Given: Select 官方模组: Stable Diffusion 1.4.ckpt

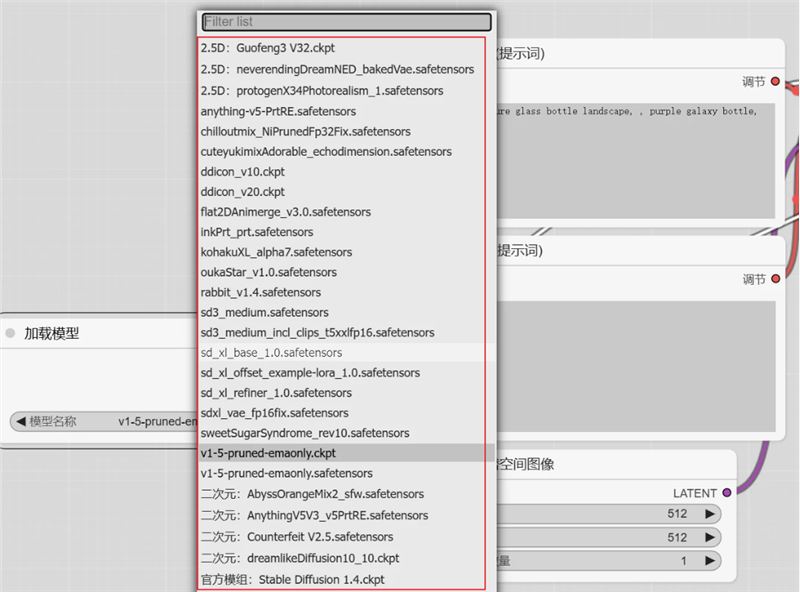Looking at the screenshot, I should click(292, 579).
